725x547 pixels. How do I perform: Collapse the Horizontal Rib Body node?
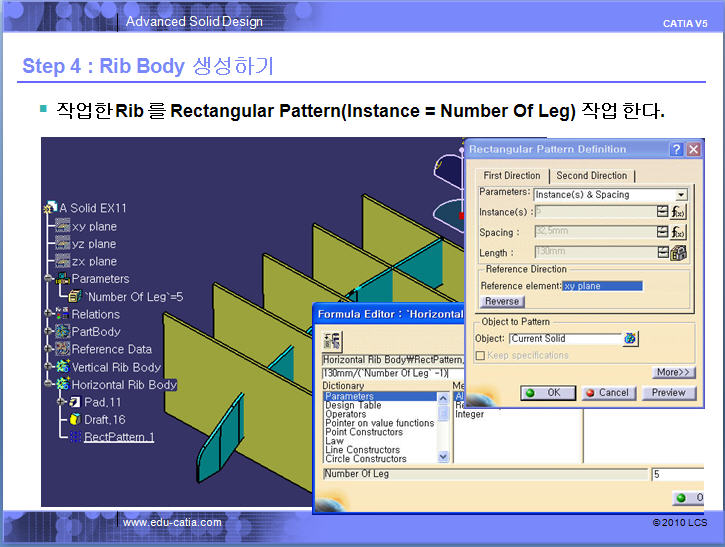pos(48,384)
